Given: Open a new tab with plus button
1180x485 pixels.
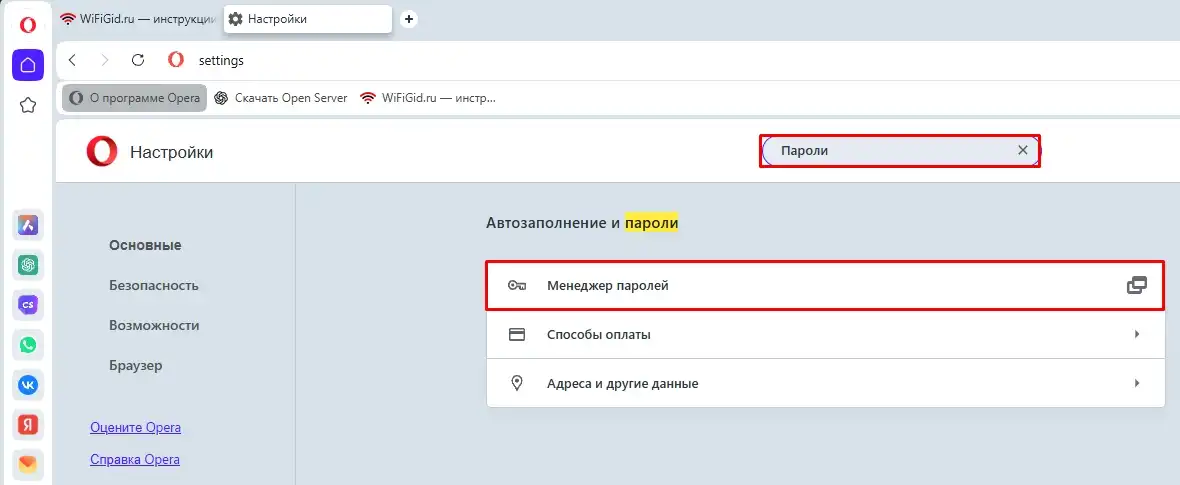Looking at the screenshot, I should (408, 19).
